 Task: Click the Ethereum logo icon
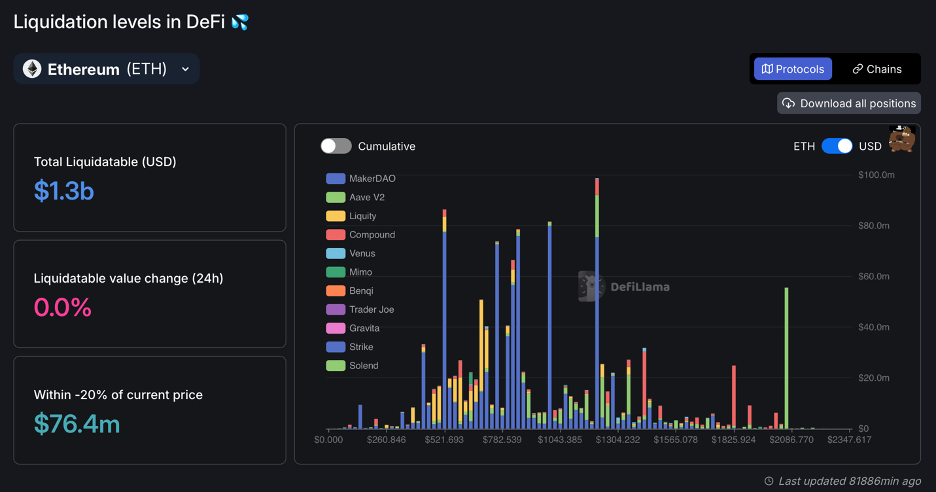click(32, 69)
